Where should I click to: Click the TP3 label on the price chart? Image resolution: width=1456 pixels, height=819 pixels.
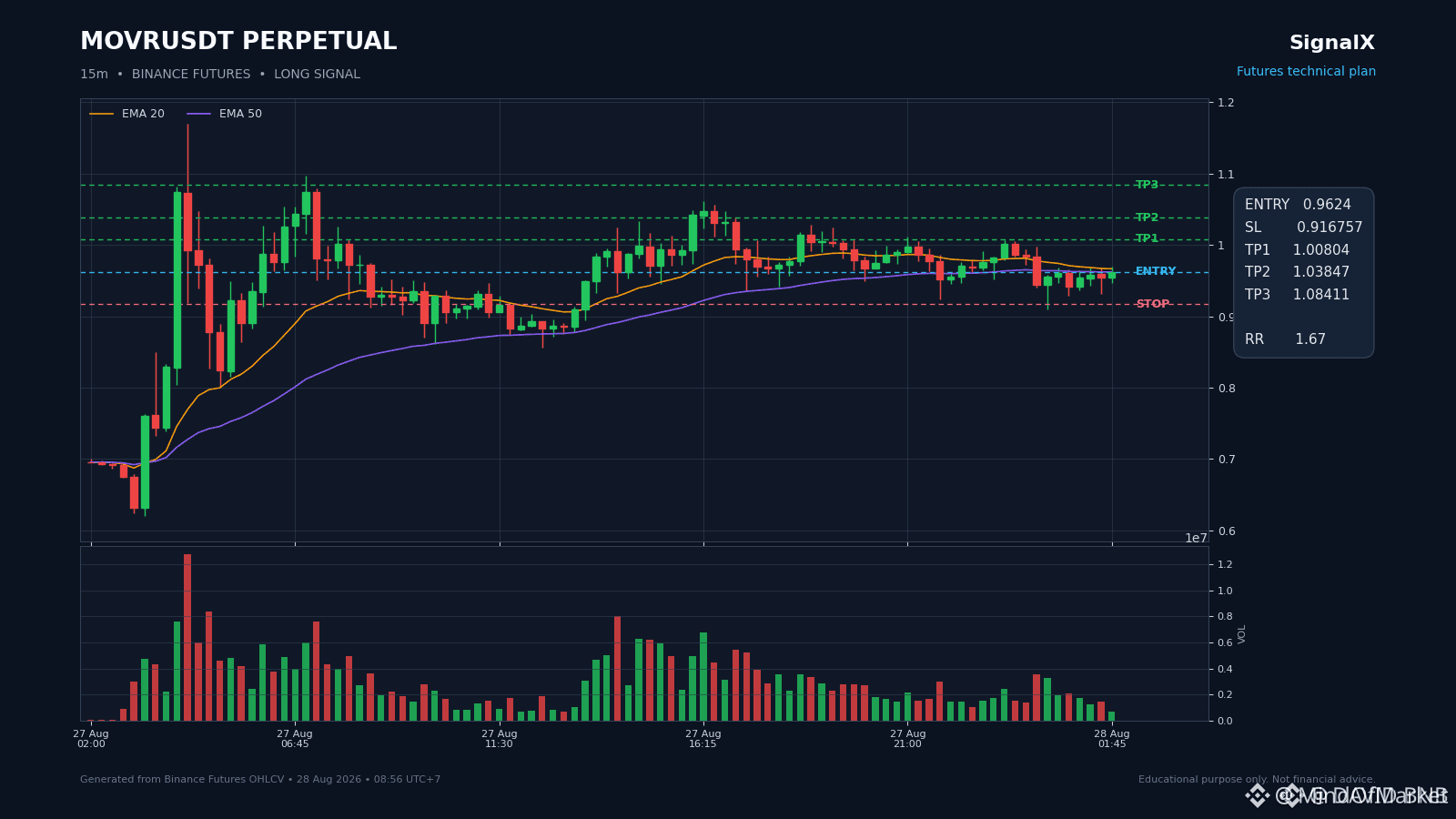1147,185
